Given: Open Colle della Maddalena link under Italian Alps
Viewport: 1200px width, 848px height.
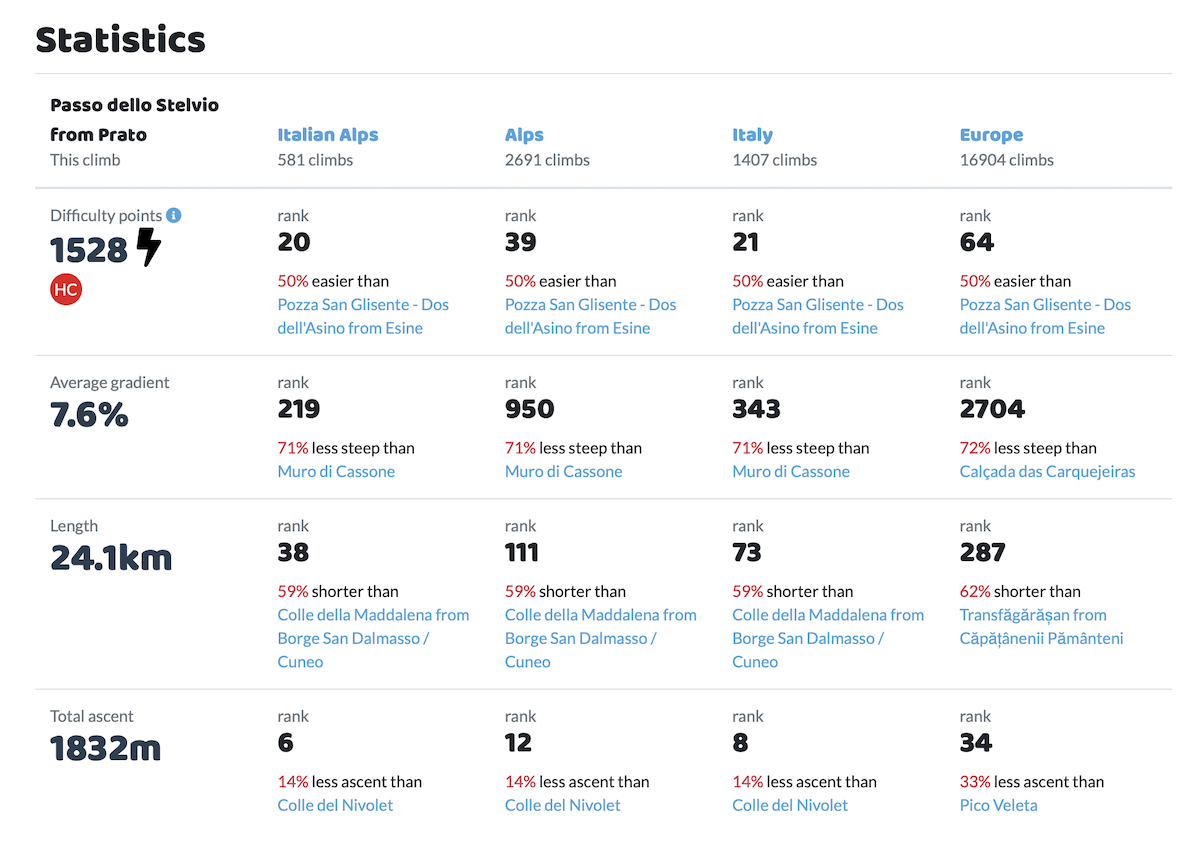Looking at the screenshot, I should 373,638.
